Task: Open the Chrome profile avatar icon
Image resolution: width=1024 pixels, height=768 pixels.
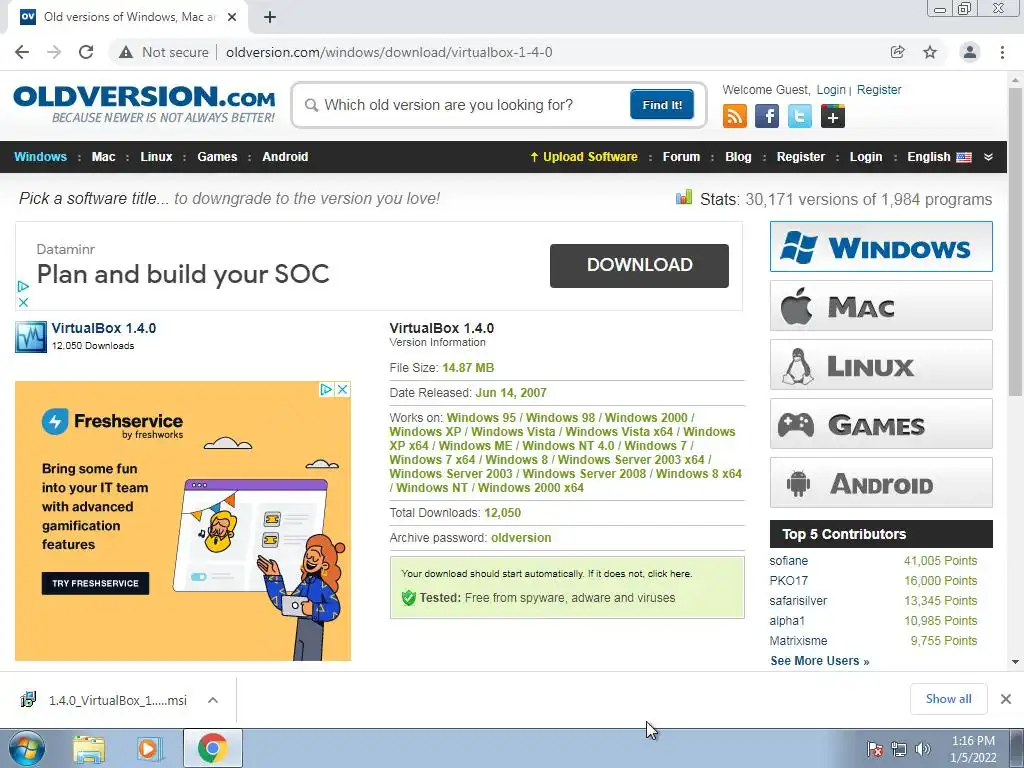Action: [x=970, y=52]
